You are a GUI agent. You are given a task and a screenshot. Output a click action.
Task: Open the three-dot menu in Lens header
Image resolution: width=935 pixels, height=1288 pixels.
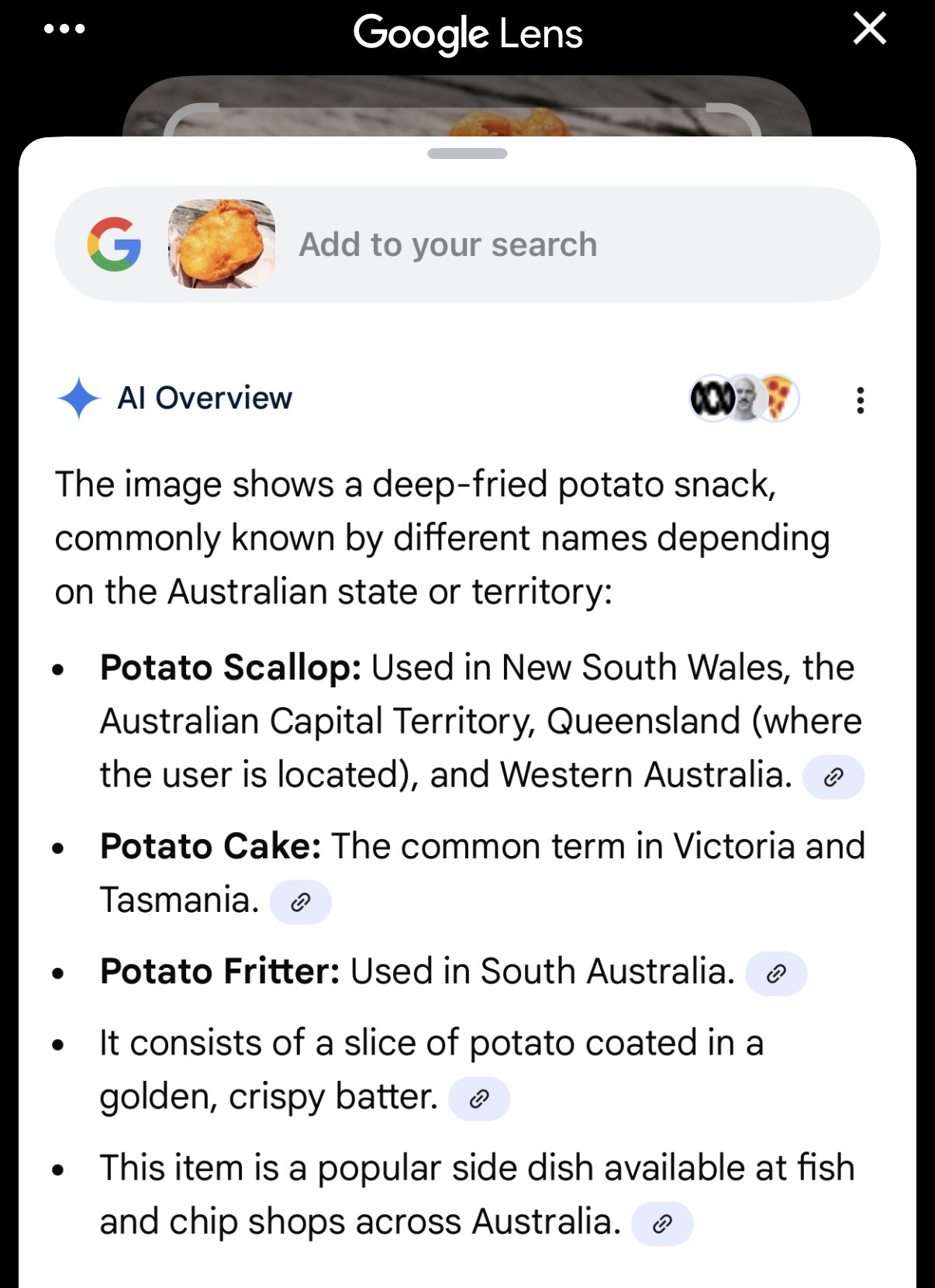coord(64,29)
